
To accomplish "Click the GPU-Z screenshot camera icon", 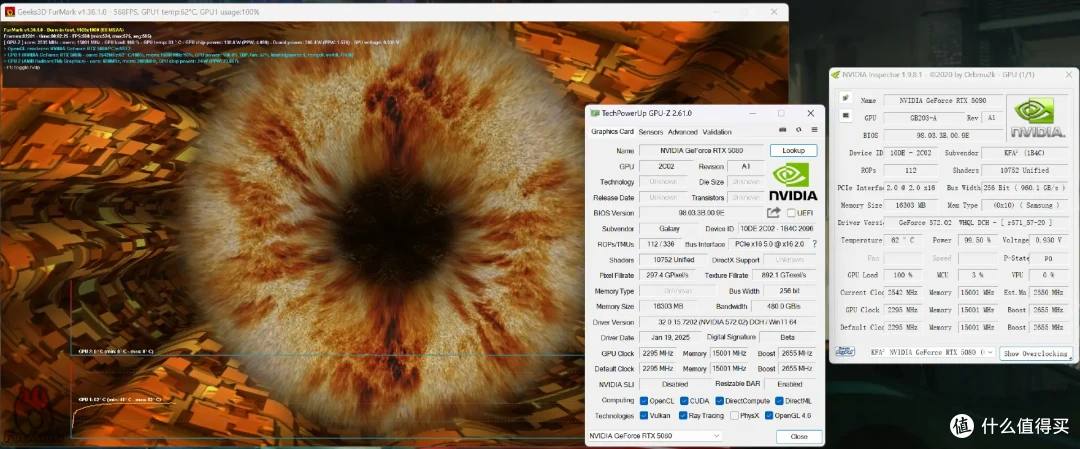I will click(783, 129).
